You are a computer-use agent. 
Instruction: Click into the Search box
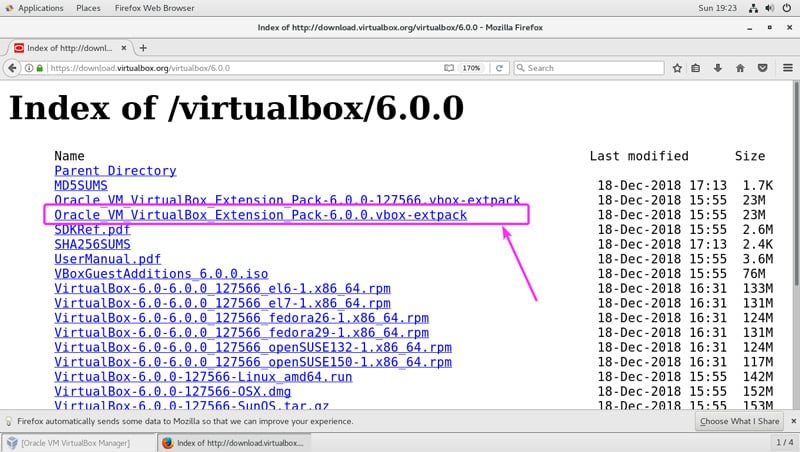[x=589, y=68]
